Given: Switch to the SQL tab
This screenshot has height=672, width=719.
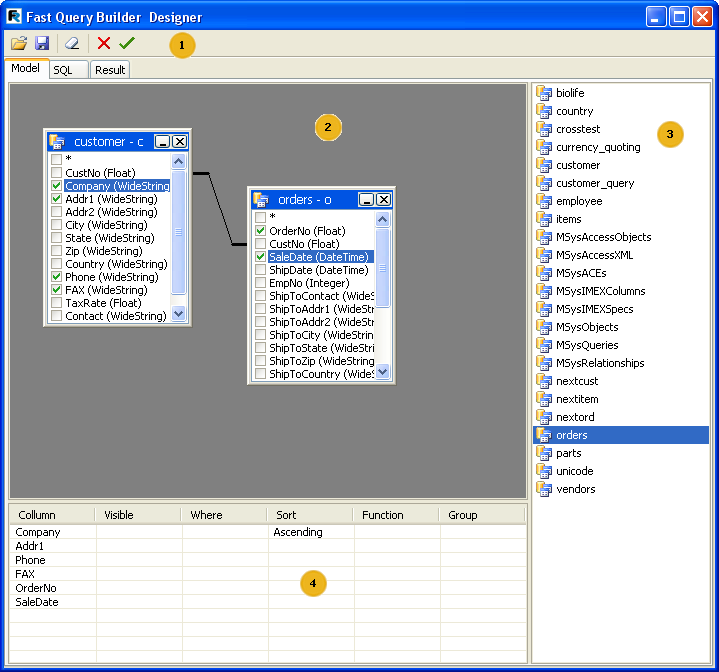Looking at the screenshot, I should [63, 70].
